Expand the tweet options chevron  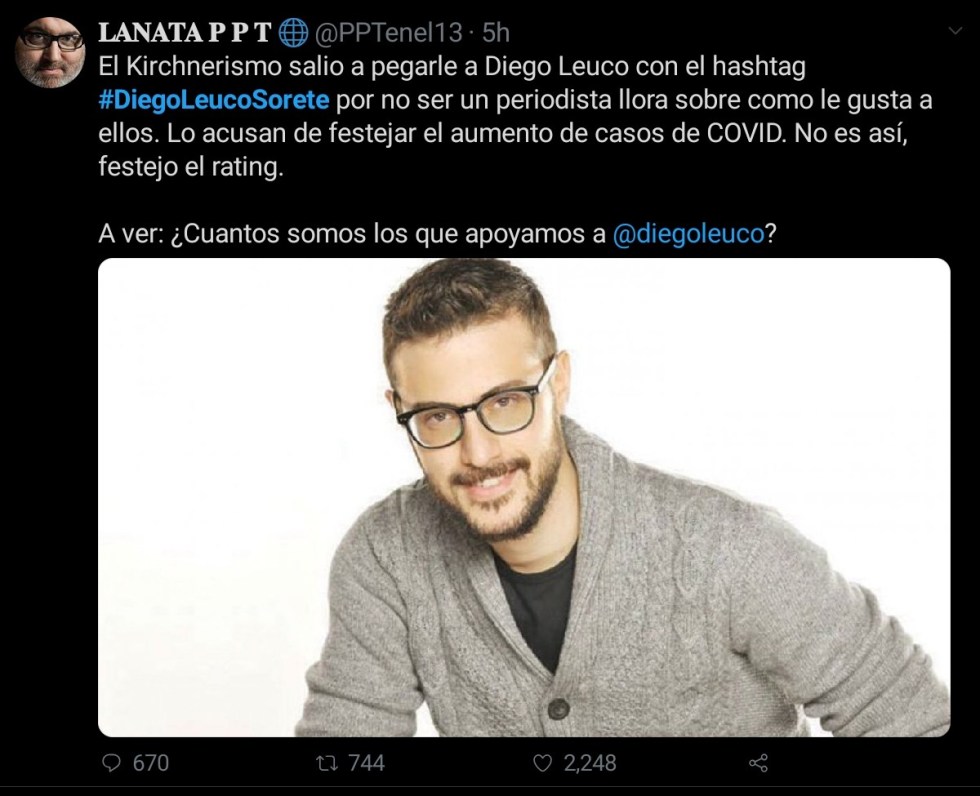[x=956, y=31]
